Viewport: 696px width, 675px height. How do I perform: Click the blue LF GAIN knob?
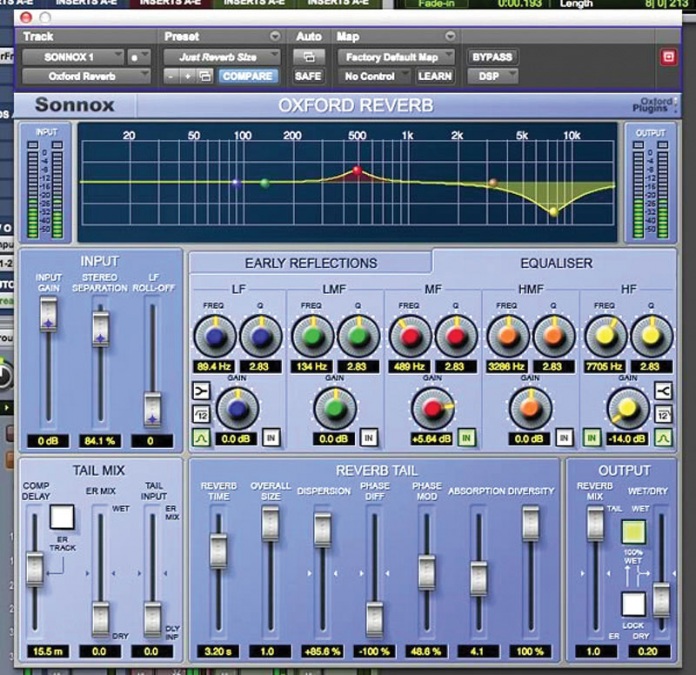[237, 408]
